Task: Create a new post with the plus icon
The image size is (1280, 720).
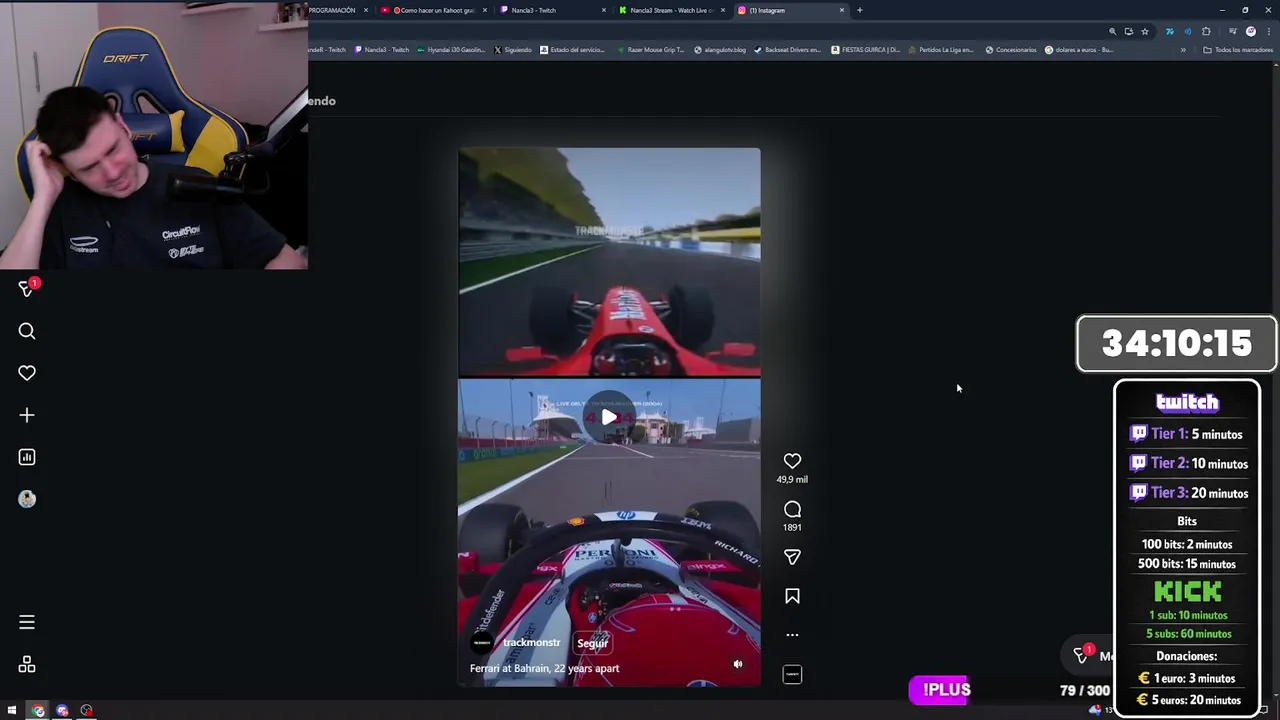Action: [27, 415]
